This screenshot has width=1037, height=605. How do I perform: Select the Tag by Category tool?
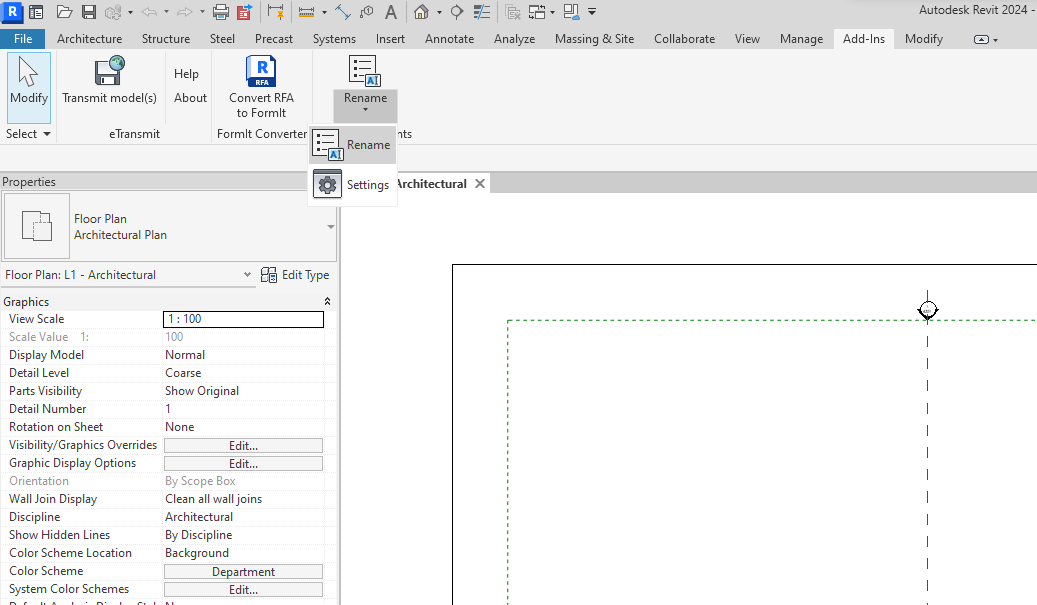[x=366, y=12]
